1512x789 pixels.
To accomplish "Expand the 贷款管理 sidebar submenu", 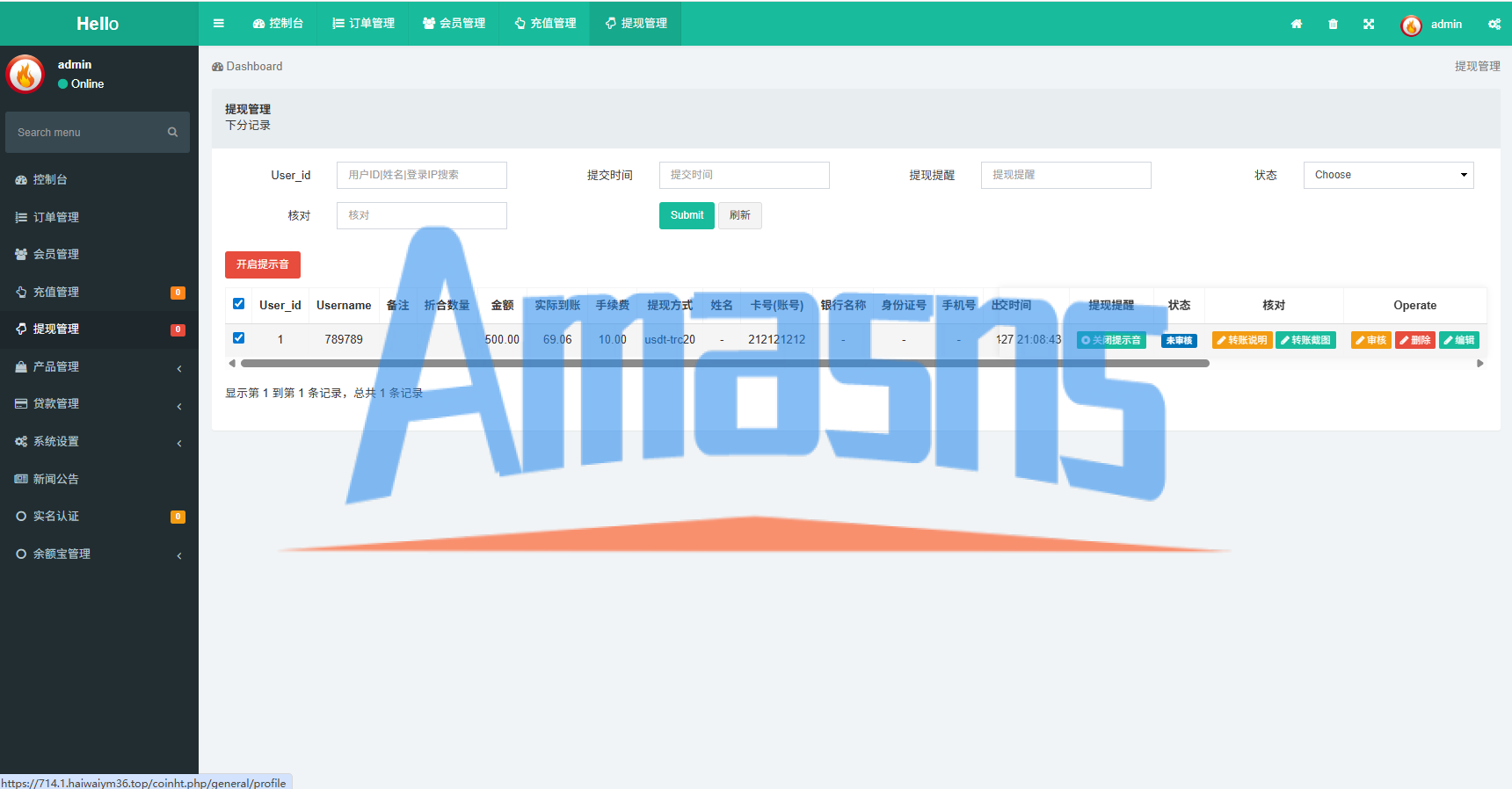I will [x=99, y=403].
